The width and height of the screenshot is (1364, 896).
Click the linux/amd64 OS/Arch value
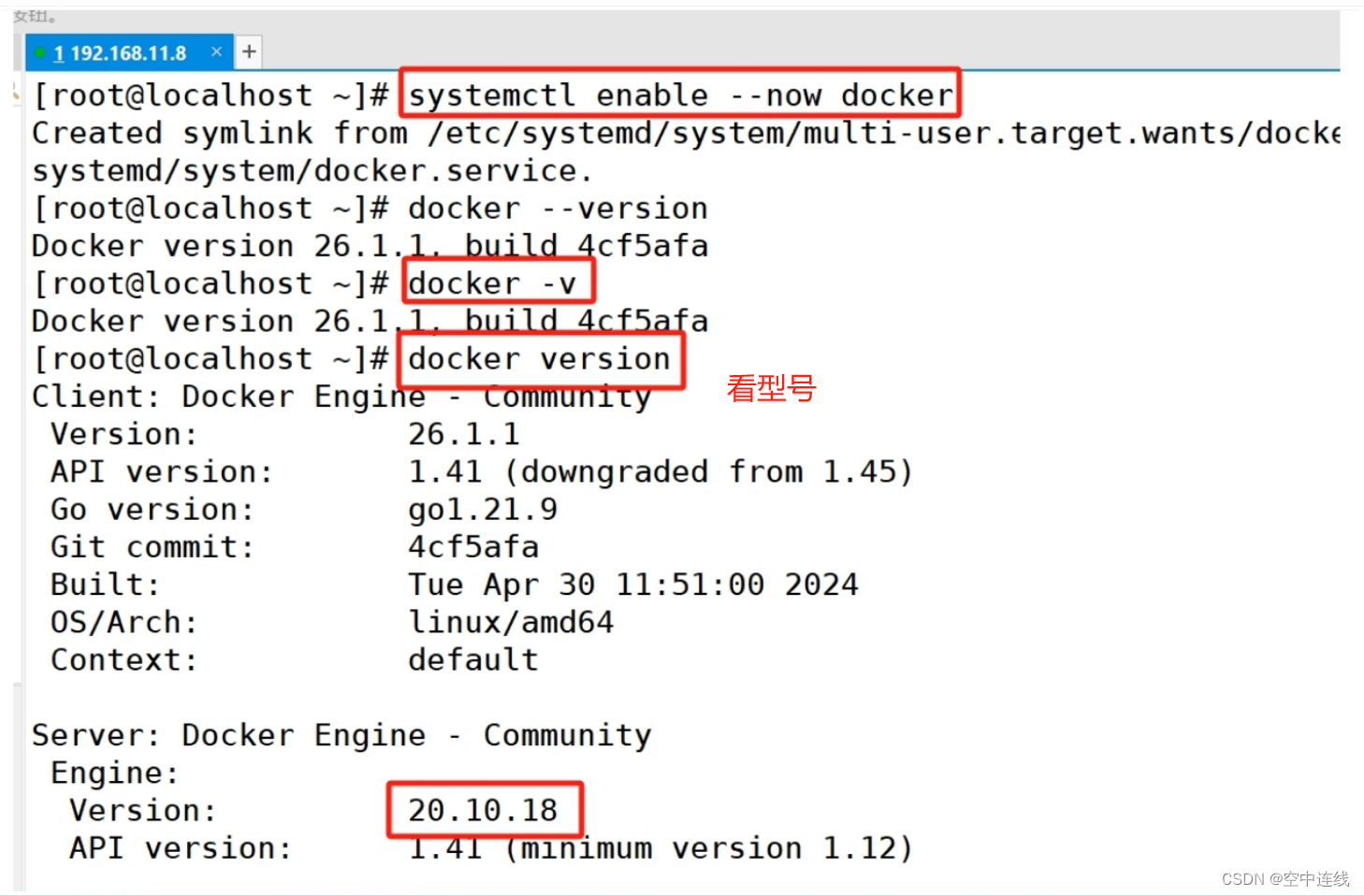click(x=510, y=621)
